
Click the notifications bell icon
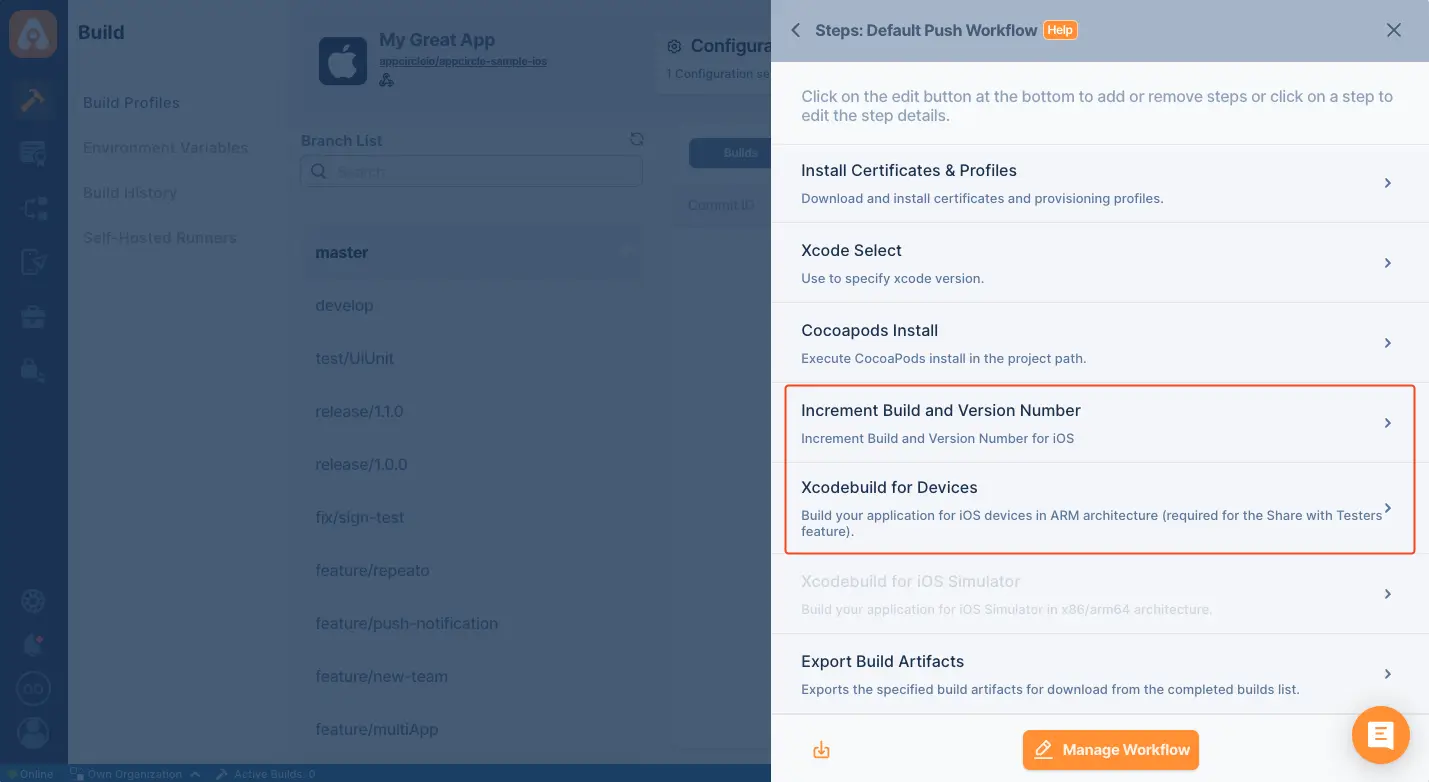click(33, 644)
